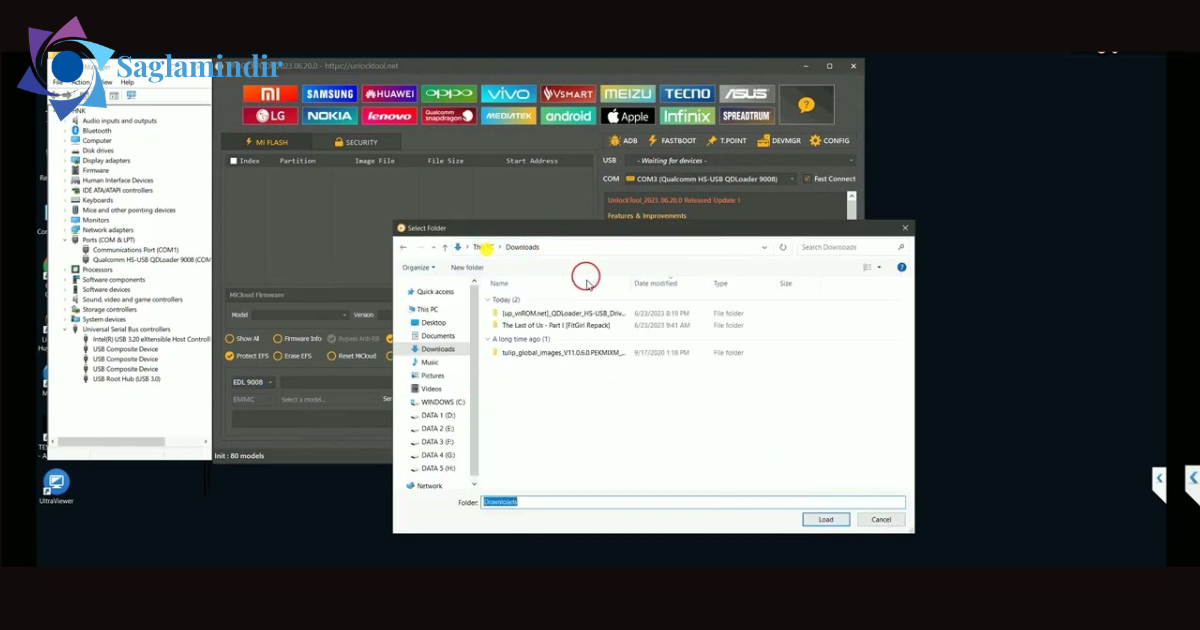Select the Spreadtrum brand tile
The height and width of the screenshot is (630, 1200).
click(746, 116)
